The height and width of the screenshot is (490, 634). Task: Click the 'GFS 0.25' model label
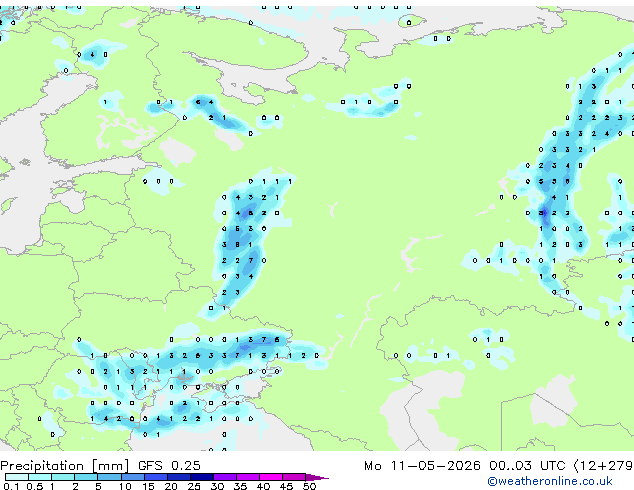(169, 466)
